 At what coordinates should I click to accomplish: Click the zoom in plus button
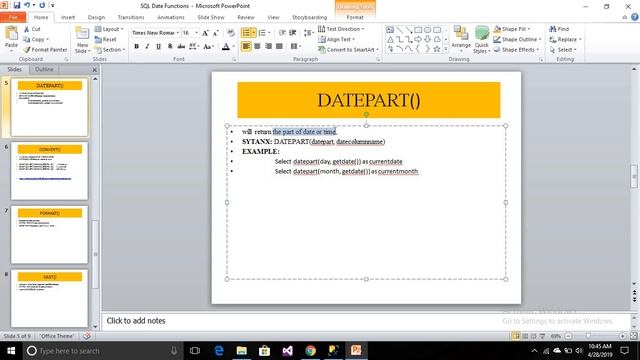(x=622, y=336)
